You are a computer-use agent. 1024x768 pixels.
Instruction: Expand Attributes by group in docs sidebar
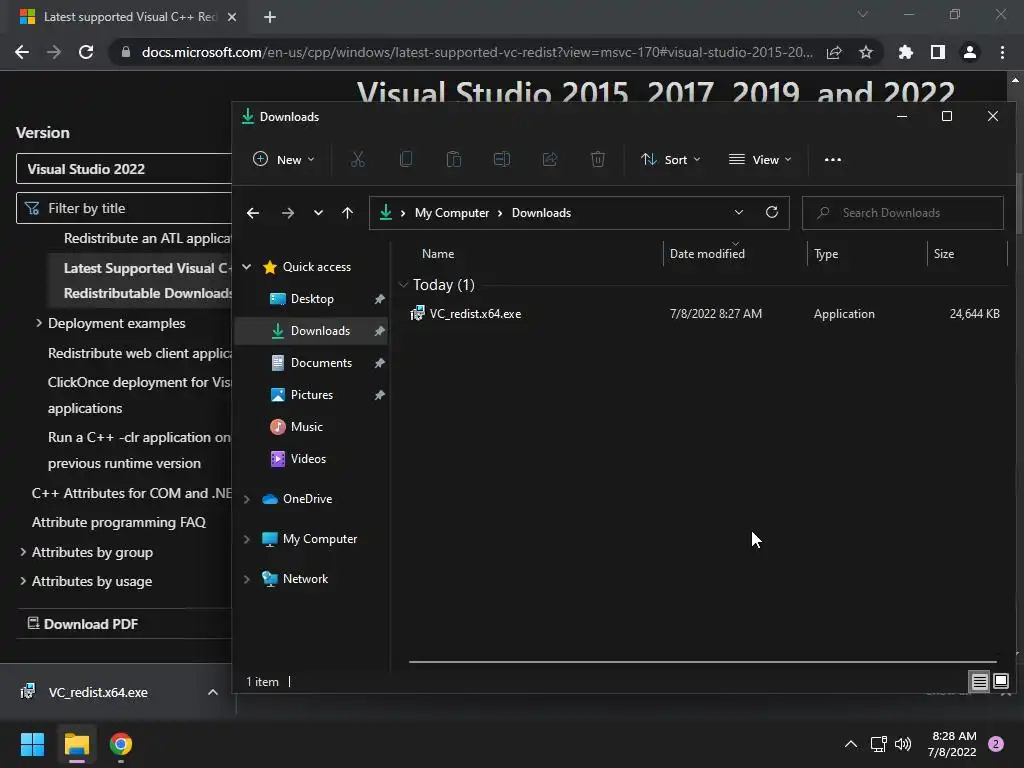pos(23,552)
